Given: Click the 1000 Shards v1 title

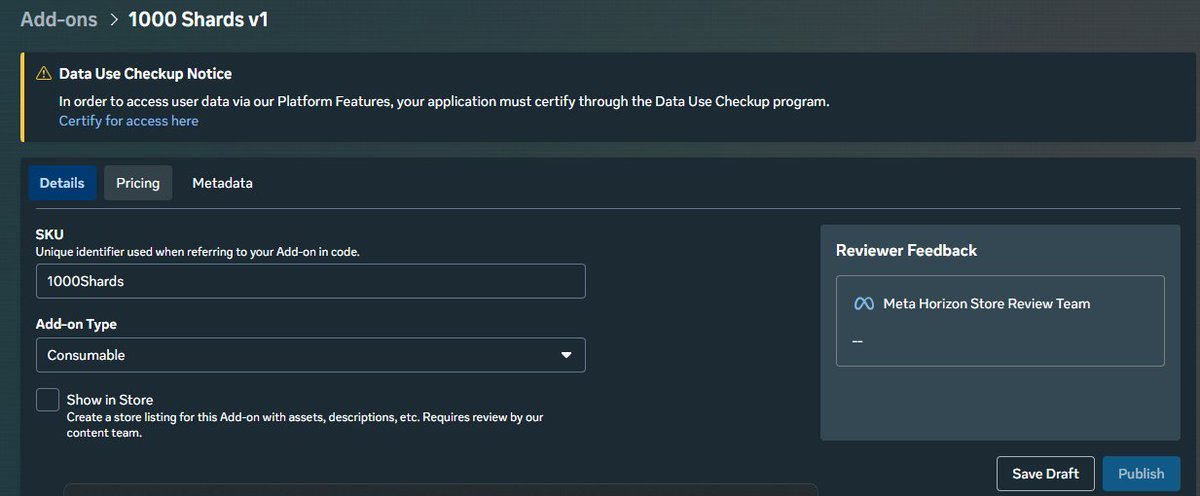Looking at the screenshot, I should pos(198,19).
